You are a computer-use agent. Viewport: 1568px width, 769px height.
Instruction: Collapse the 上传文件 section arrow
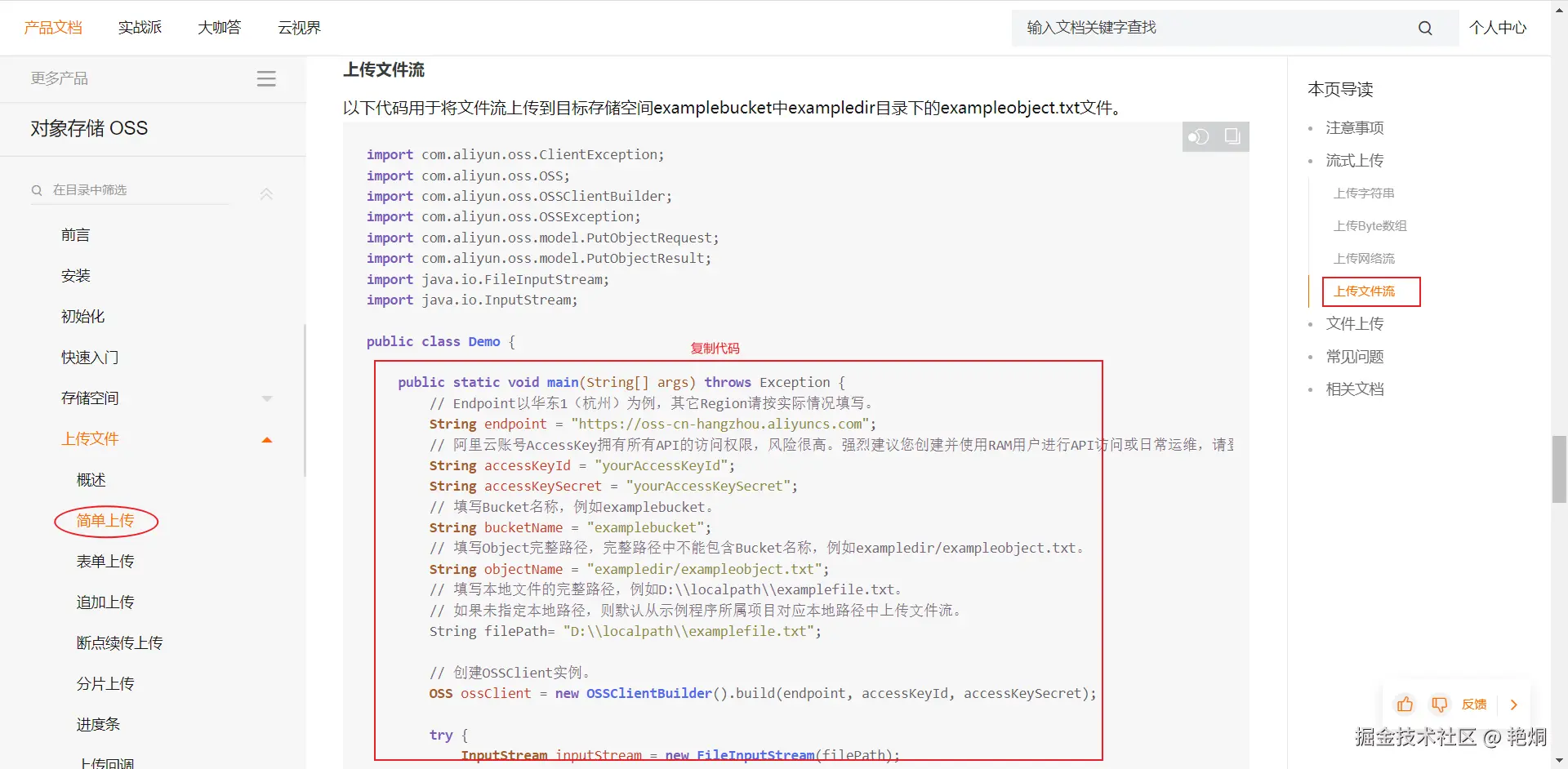(x=267, y=440)
